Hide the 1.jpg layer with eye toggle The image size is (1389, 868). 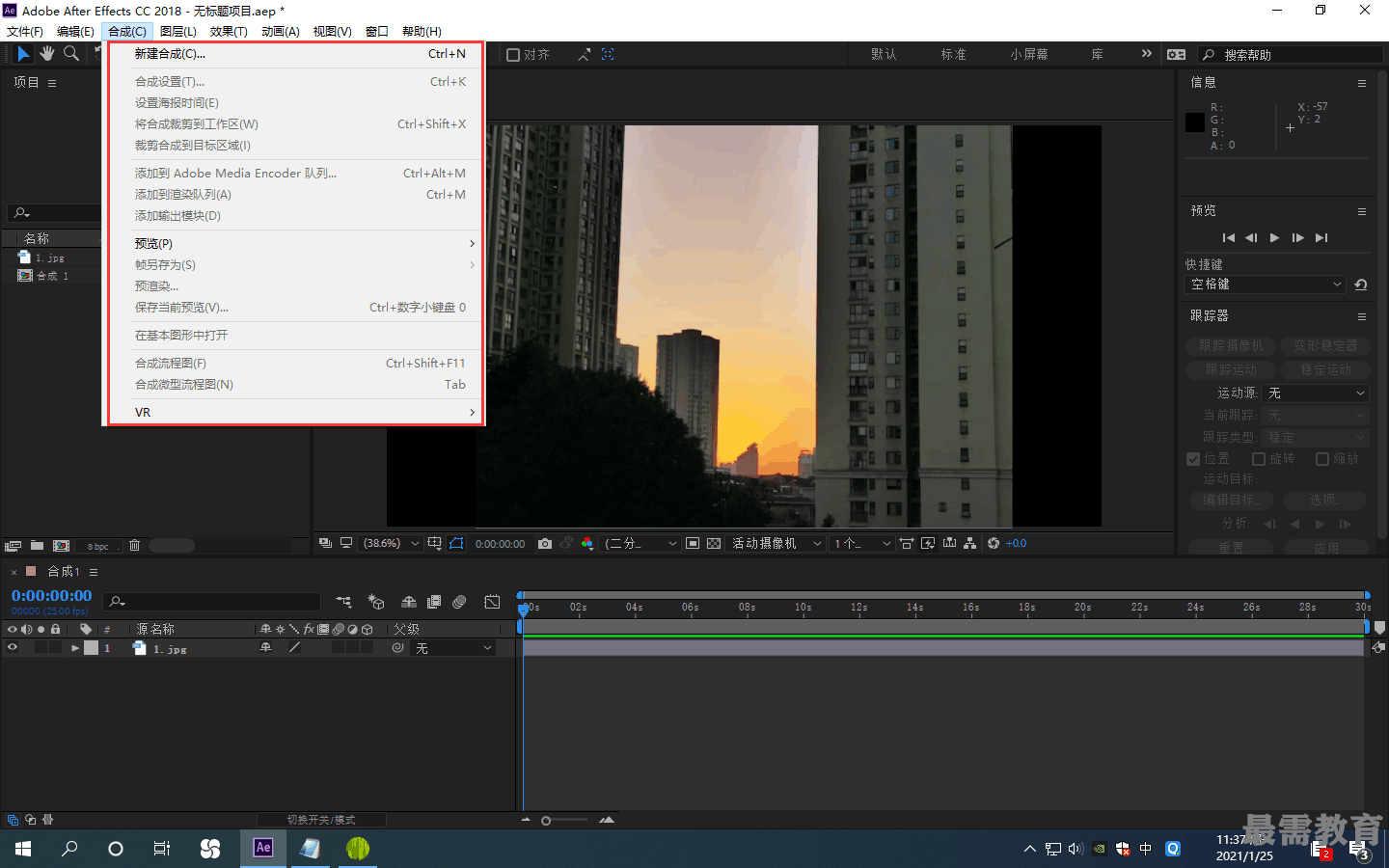(13, 648)
